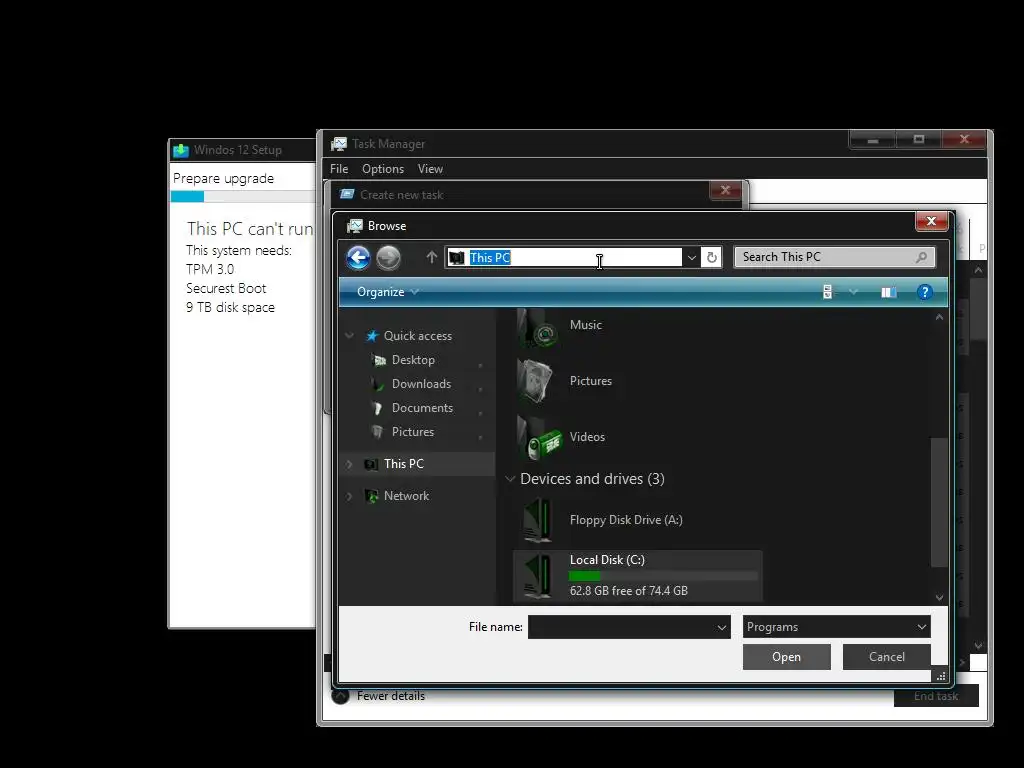Viewport: 1024px width, 768px height.
Task: Click End task in Task Manager
Action: [936, 696]
